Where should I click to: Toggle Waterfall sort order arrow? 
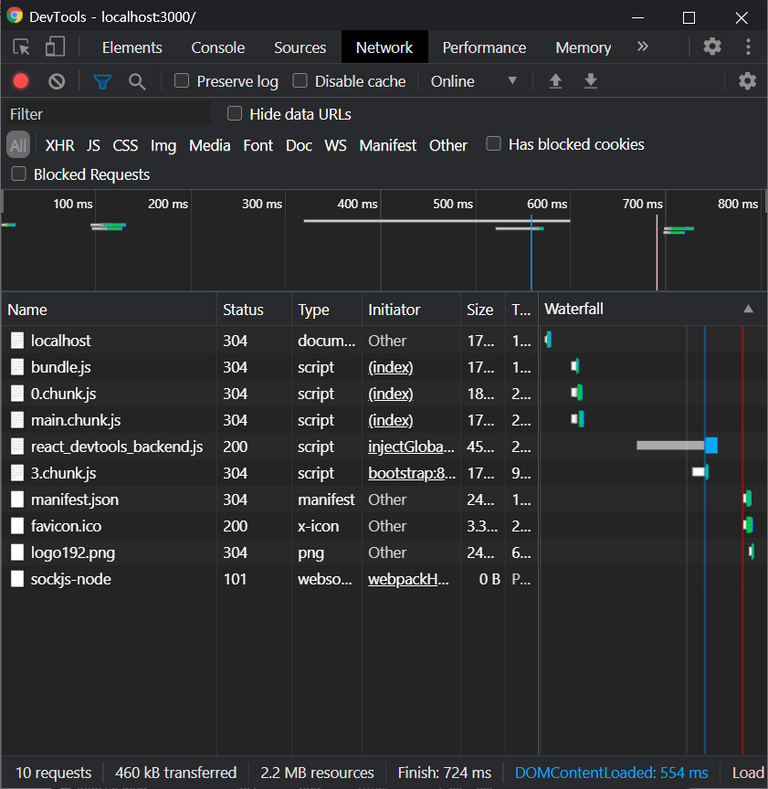pyautogui.click(x=748, y=309)
